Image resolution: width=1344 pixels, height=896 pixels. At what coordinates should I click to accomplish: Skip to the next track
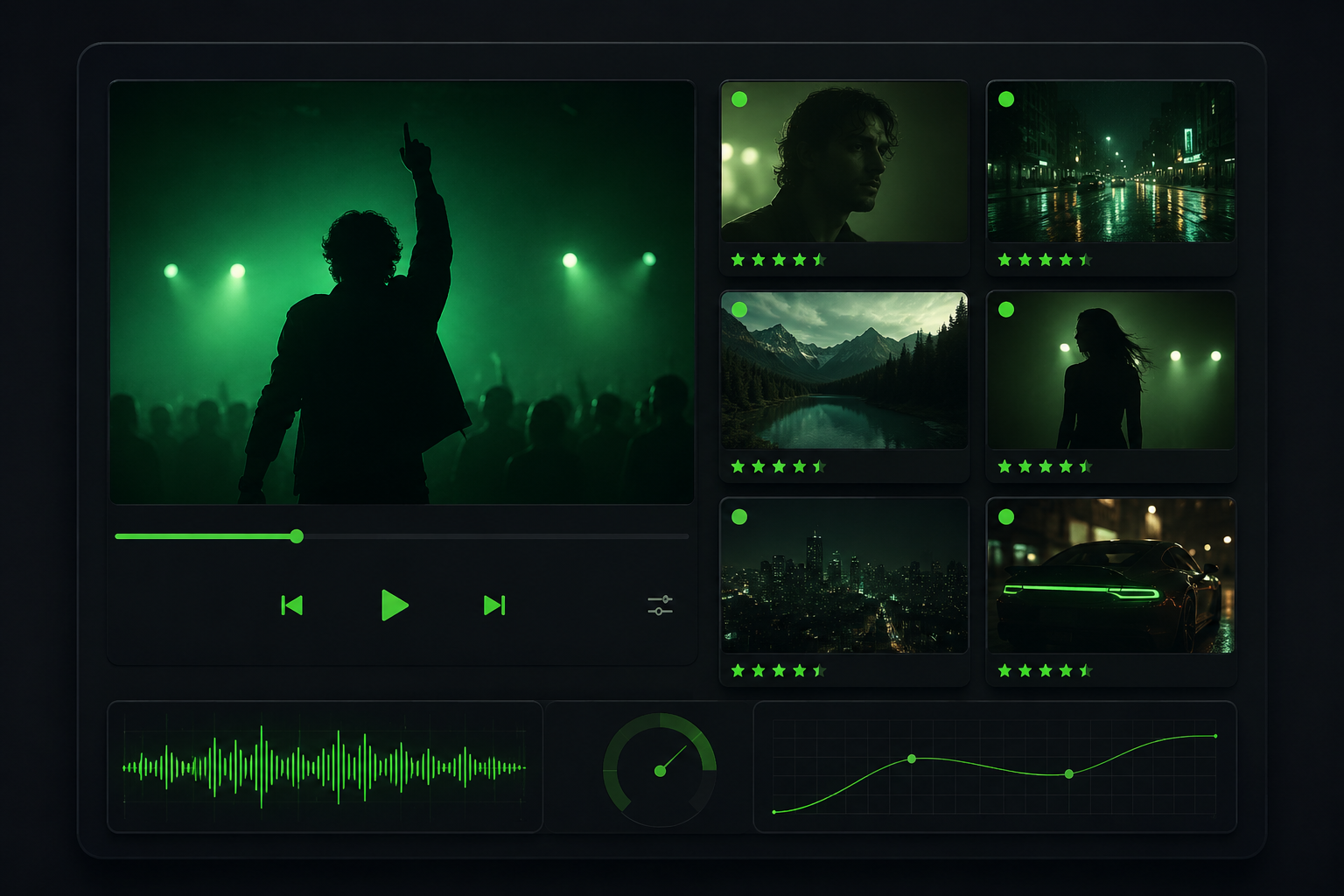coord(494,605)
